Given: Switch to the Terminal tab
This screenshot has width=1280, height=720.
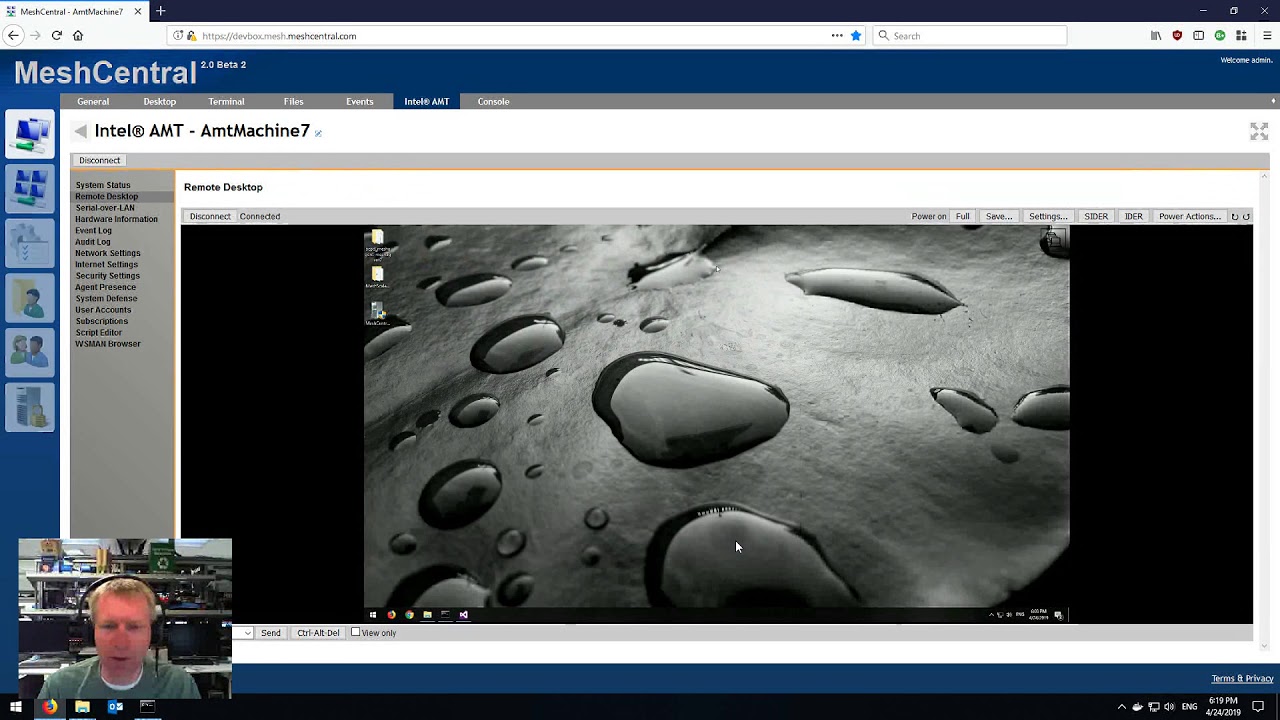Looking at the screenshot, I should click(x=226, y=101).
